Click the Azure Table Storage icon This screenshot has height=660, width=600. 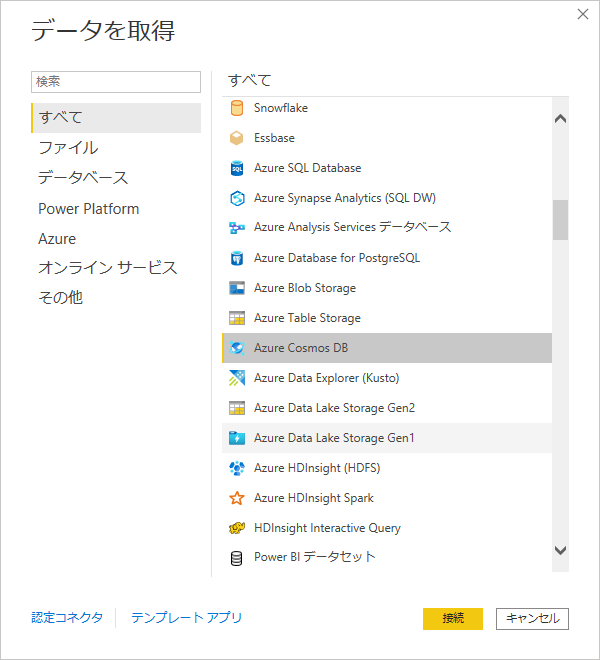point(237,318)
